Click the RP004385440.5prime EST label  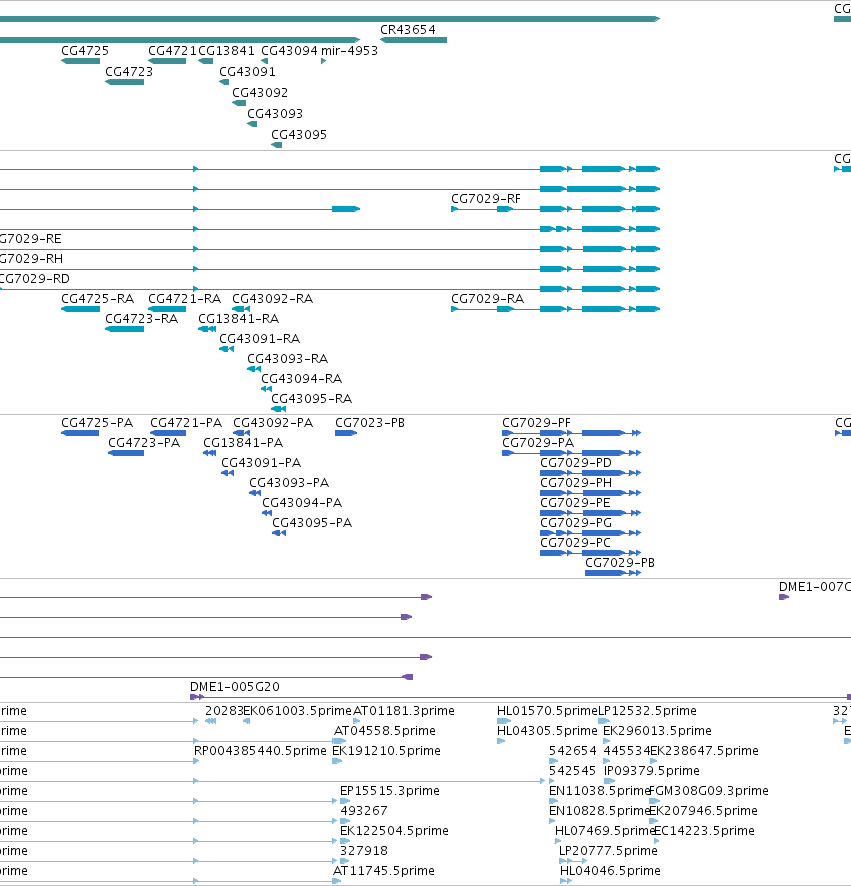tap(260, 751)
